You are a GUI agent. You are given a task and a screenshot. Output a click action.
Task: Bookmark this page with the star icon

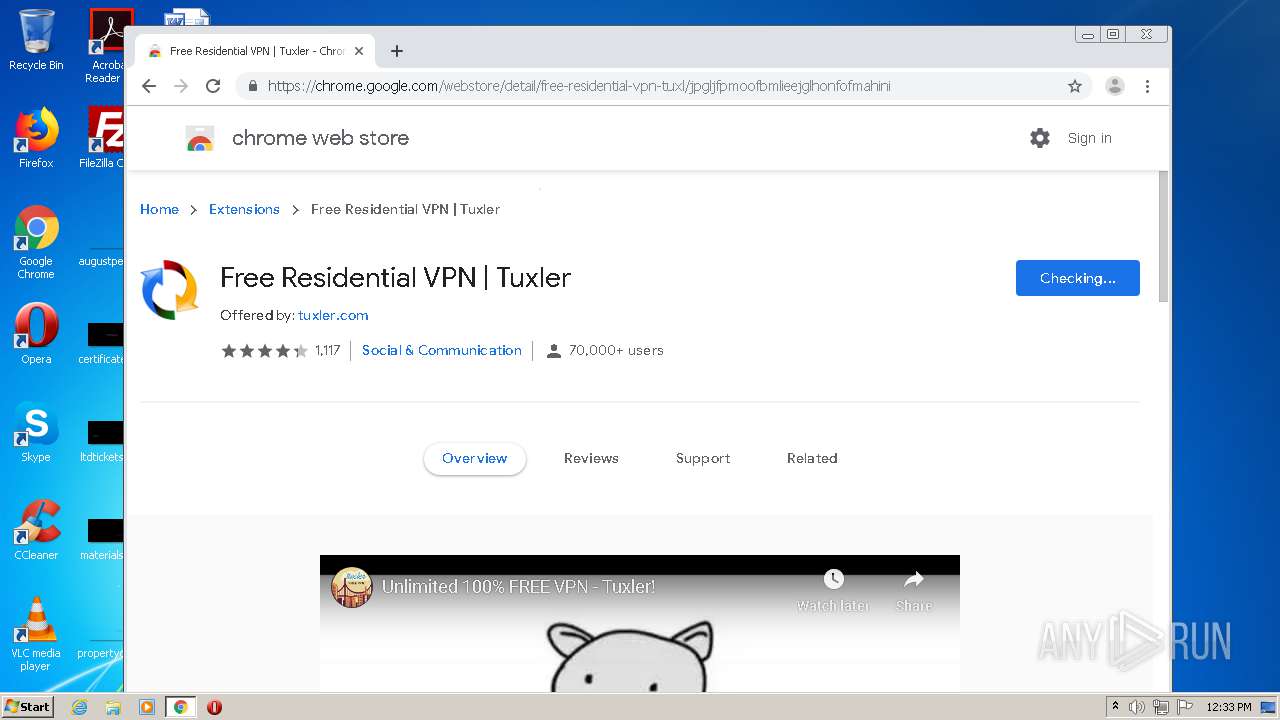[1075, 86]
